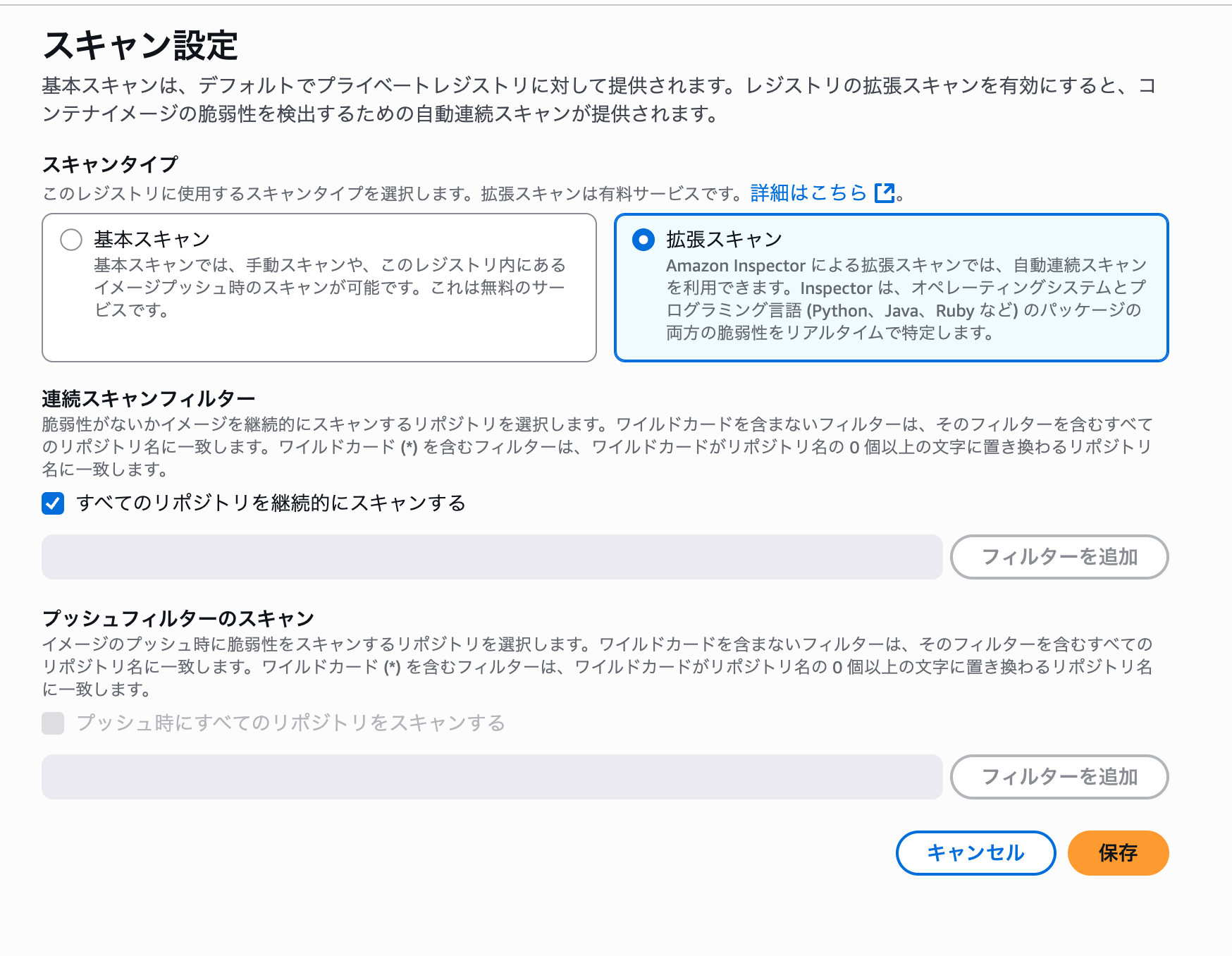Click the continuous scan filter input field
The width and height of the screenshot is (1232, 956).
click(x=493, y=557)
